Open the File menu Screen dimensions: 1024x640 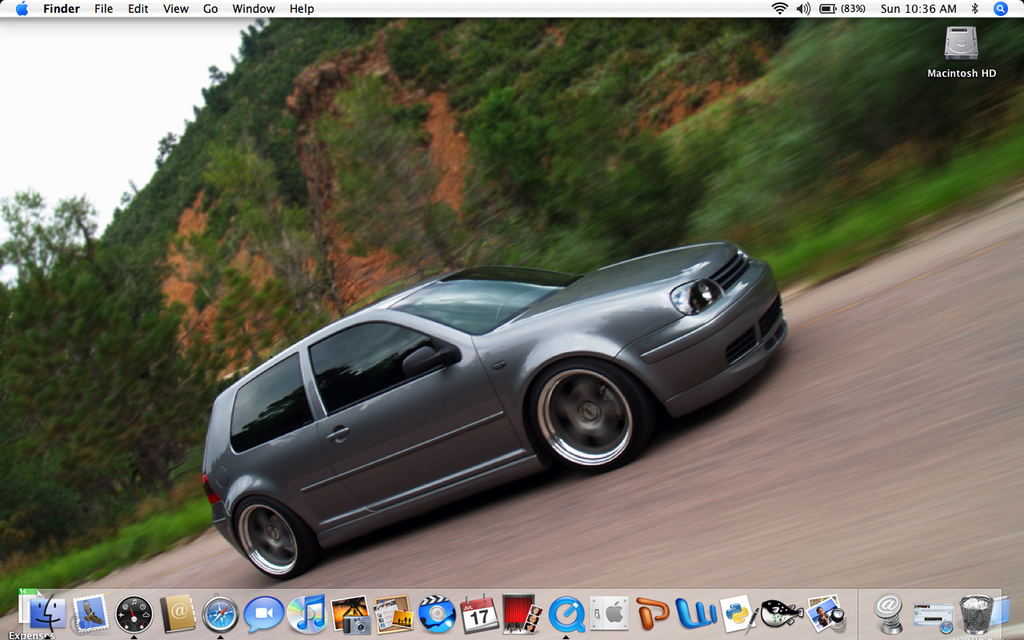point(103,9)
